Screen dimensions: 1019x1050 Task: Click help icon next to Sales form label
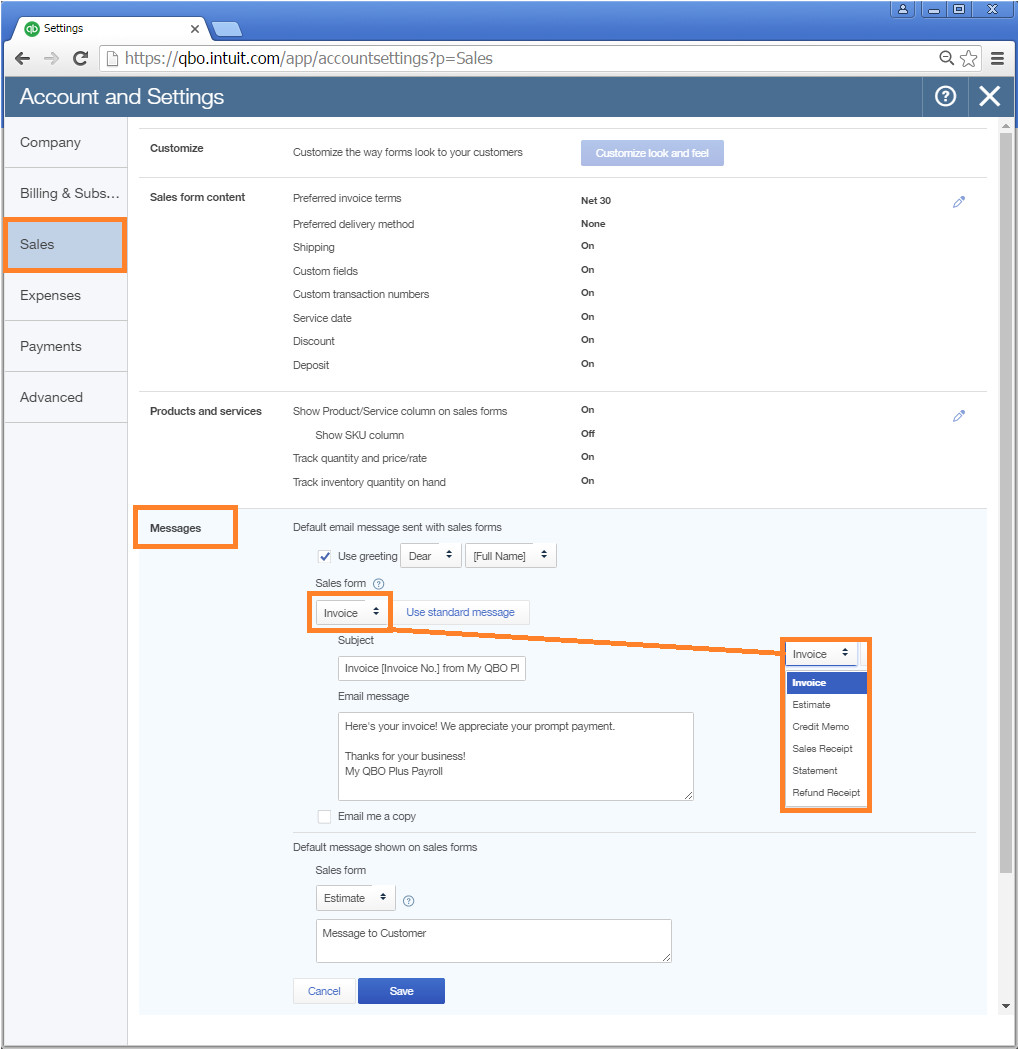pyautogui.click(x=378, y=584)
